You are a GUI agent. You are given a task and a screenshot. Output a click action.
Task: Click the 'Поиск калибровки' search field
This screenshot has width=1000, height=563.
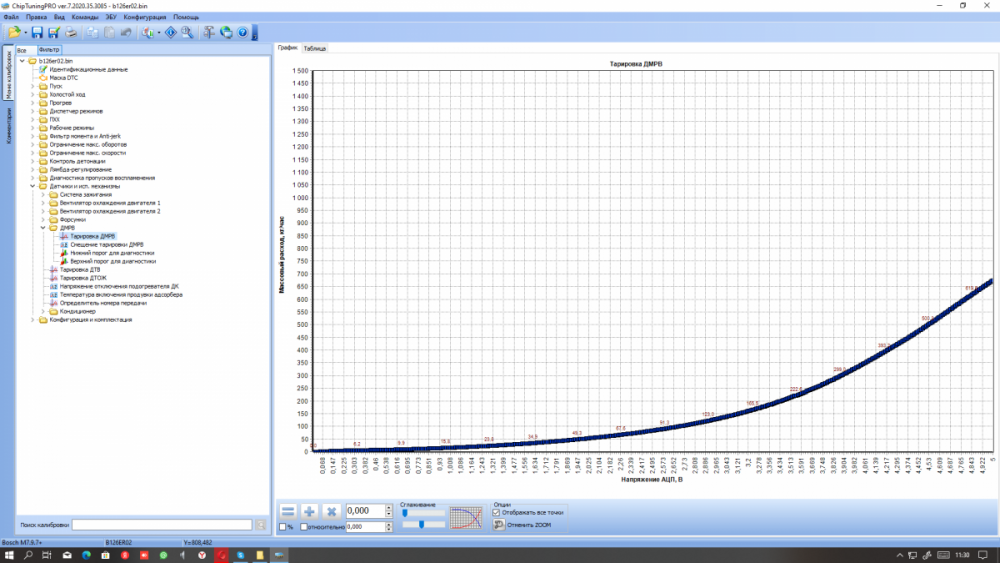pos(162,525)
